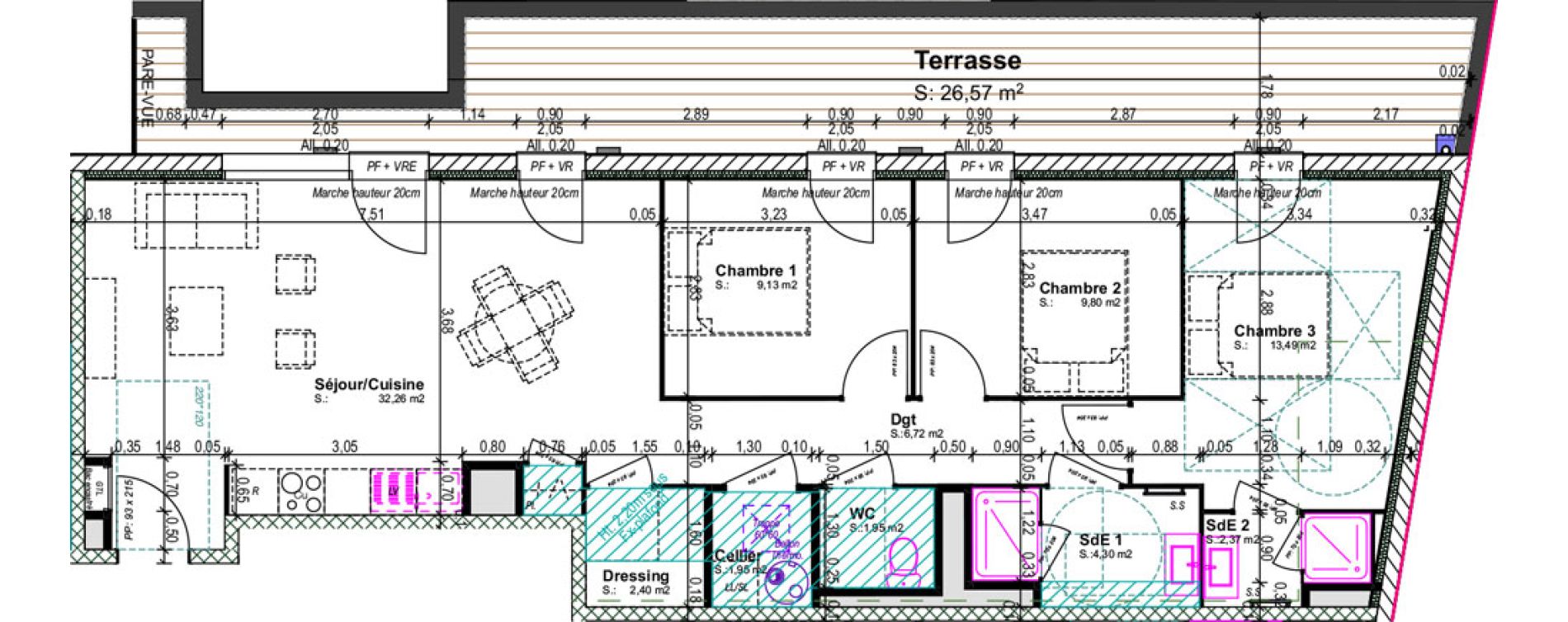The width and height of the screenshot is (1568, 622).
Task: Select the bed outline in Chambre 3
Action: point(1259,324)
